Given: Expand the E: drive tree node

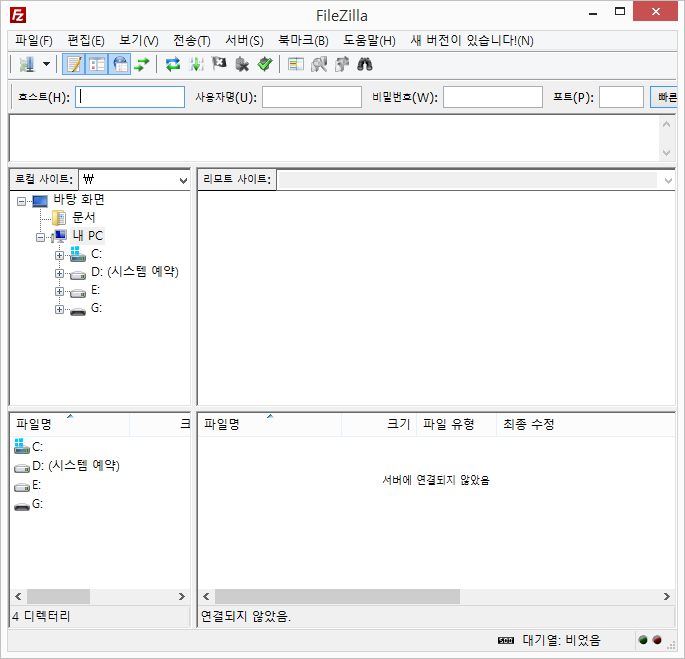Looking at the screenshot, I should coord(59,291).
